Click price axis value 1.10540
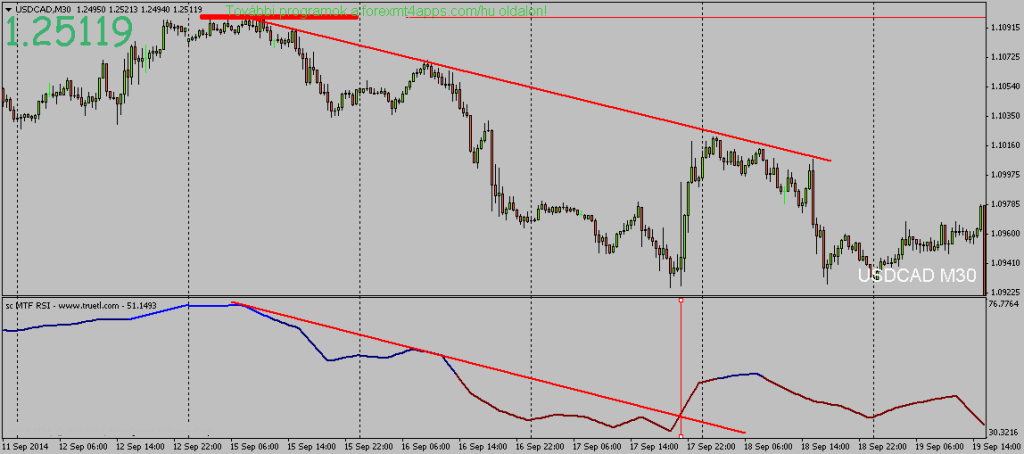1024x454 pixels. 1004,87
